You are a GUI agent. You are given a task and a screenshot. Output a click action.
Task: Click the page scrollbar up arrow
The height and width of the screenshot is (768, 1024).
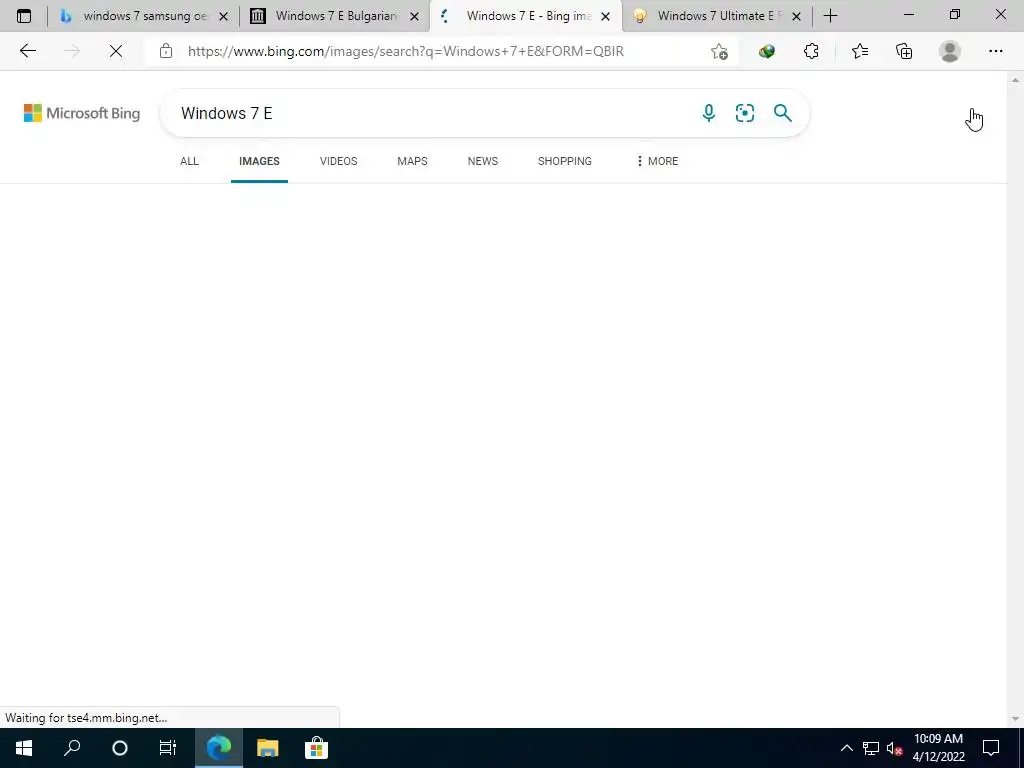[x=1015, y=80]
